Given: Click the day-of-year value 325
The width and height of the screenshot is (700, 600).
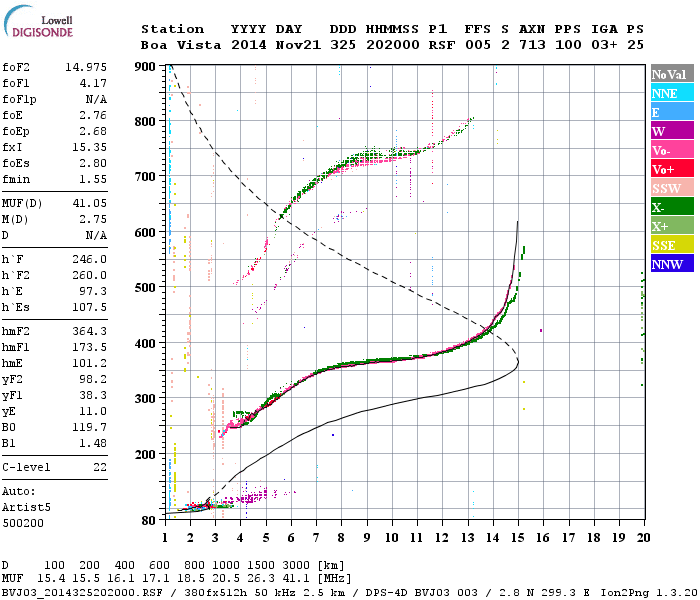Looking at the screenshot, I should pos(343,45).
